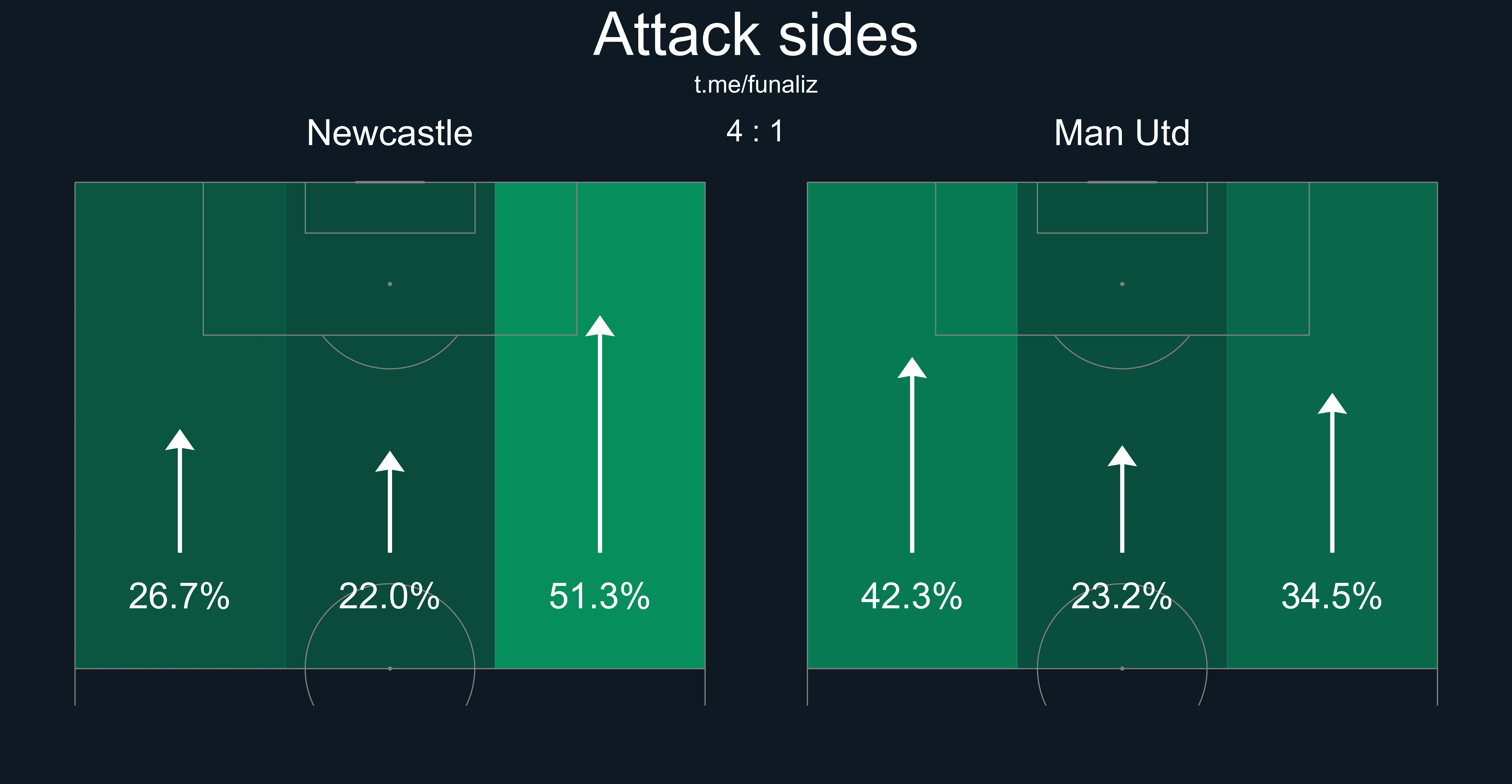The height and width of the screenshot is (784, 1512).
Task: Click Newcastle's central attack arrow
Action: pos(390,502)
